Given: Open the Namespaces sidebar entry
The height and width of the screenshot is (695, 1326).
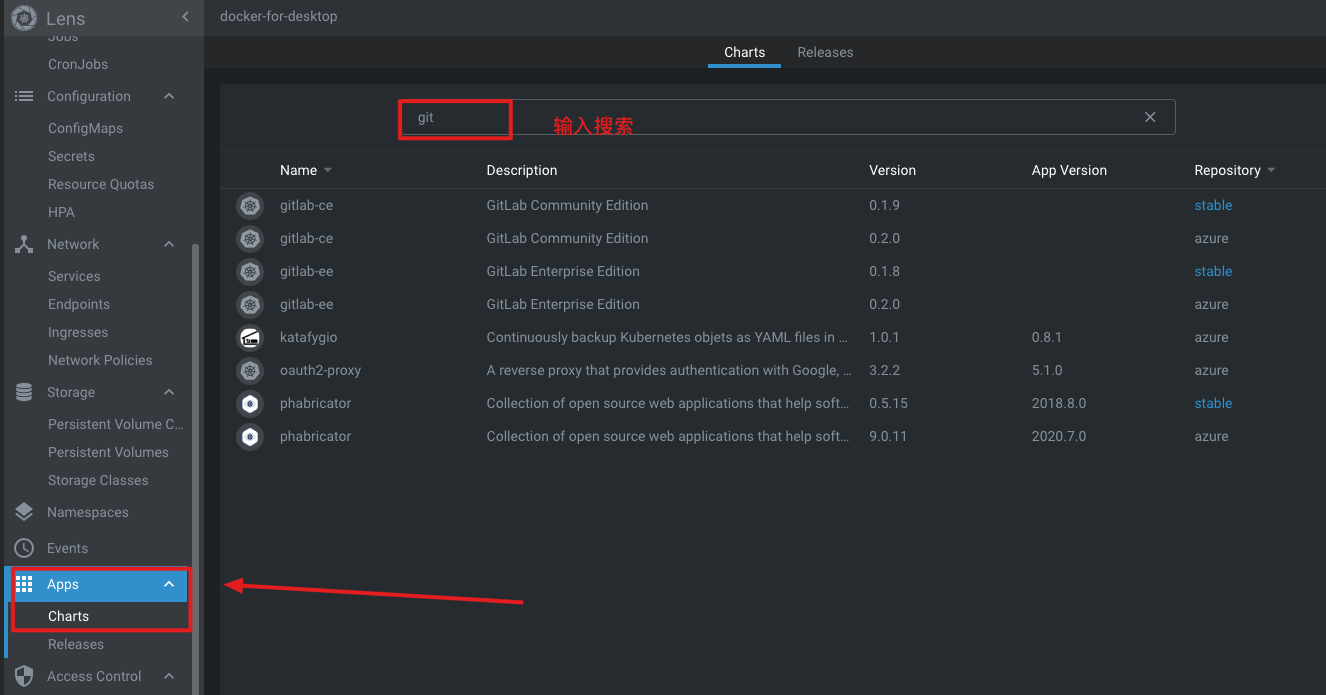Looking at the screenshot, I should pyautogui.click(x=88, y=512).
